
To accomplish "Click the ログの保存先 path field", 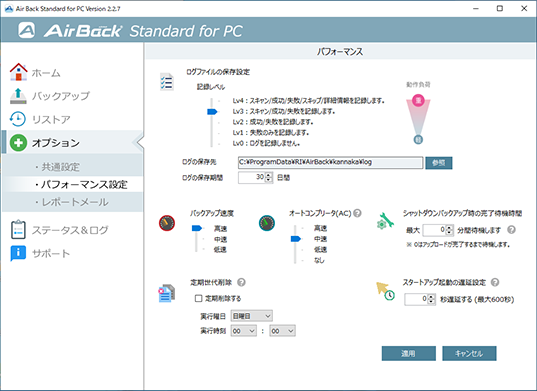I will point(330,162).
